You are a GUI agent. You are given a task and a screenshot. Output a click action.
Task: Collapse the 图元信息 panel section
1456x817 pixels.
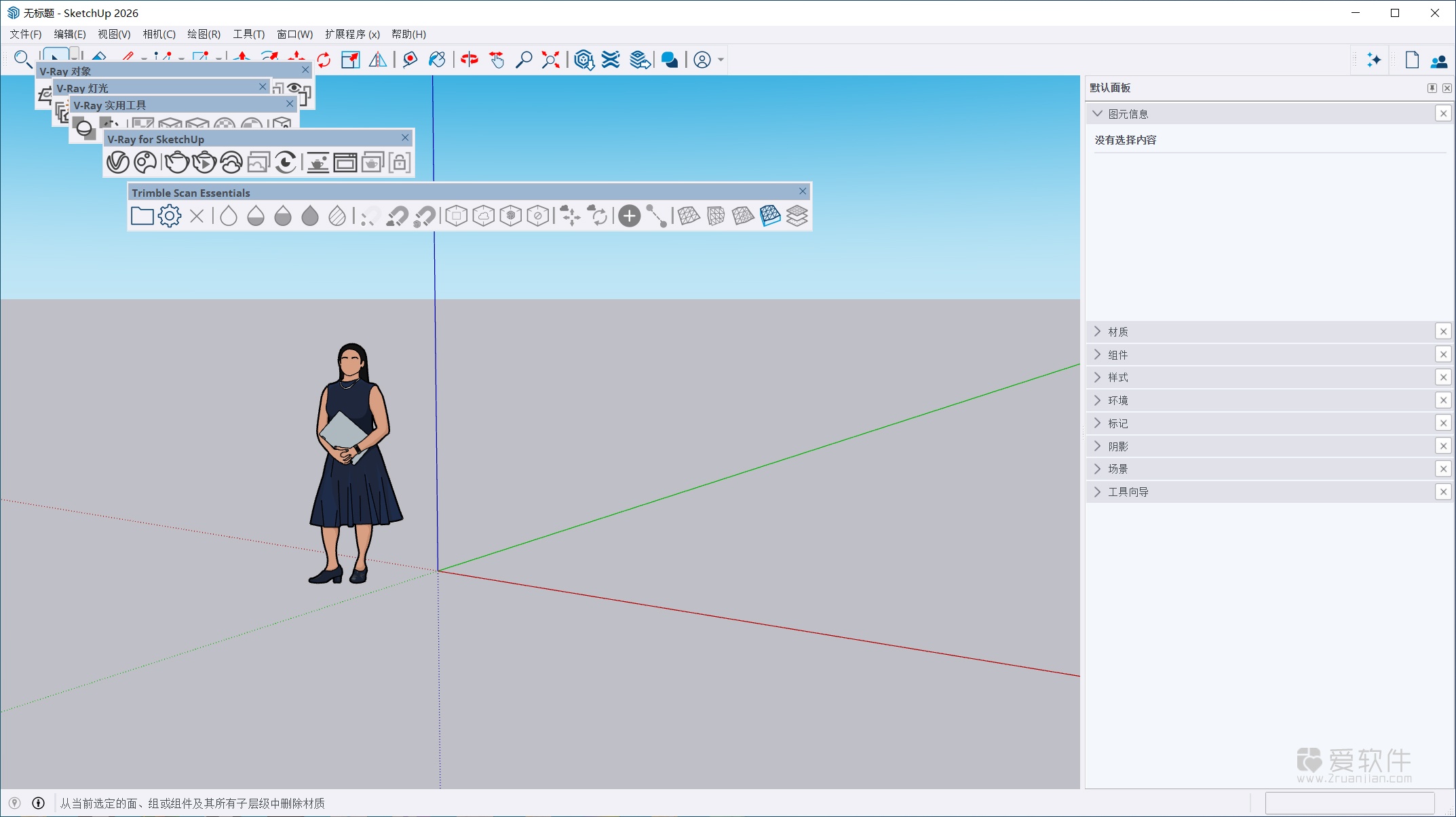coord(1099,113)
